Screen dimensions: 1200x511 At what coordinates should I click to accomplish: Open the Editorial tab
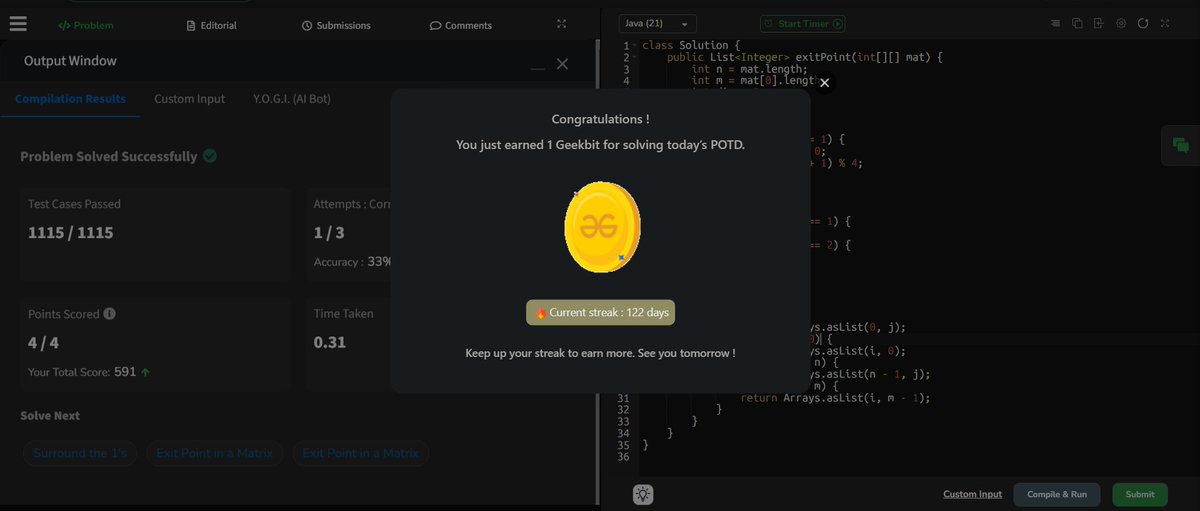coord(212,25)
